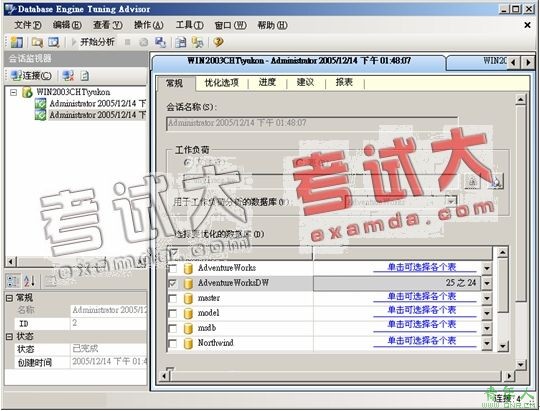
Task: Click 开始分析 start analysis button
Action: click(x=93, y=42)
